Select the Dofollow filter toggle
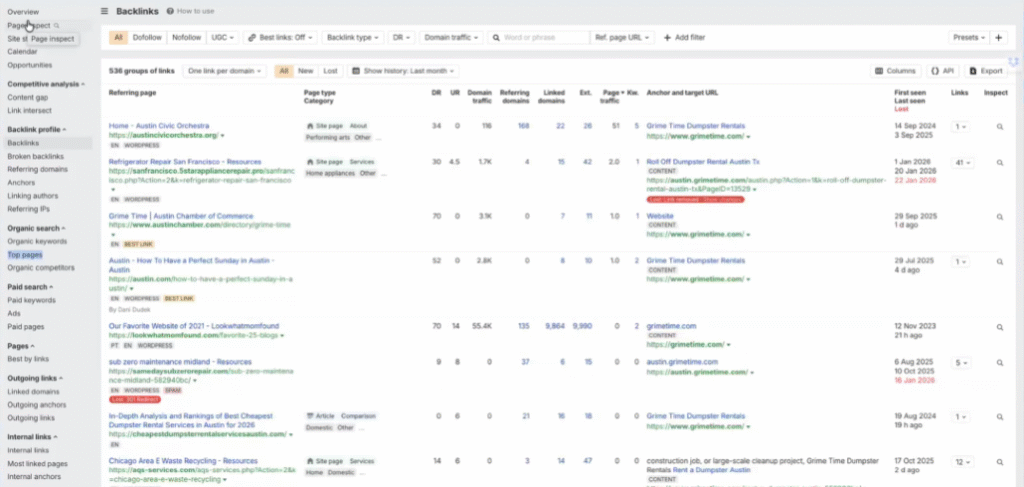1024x487 pixels. (147, 37)
